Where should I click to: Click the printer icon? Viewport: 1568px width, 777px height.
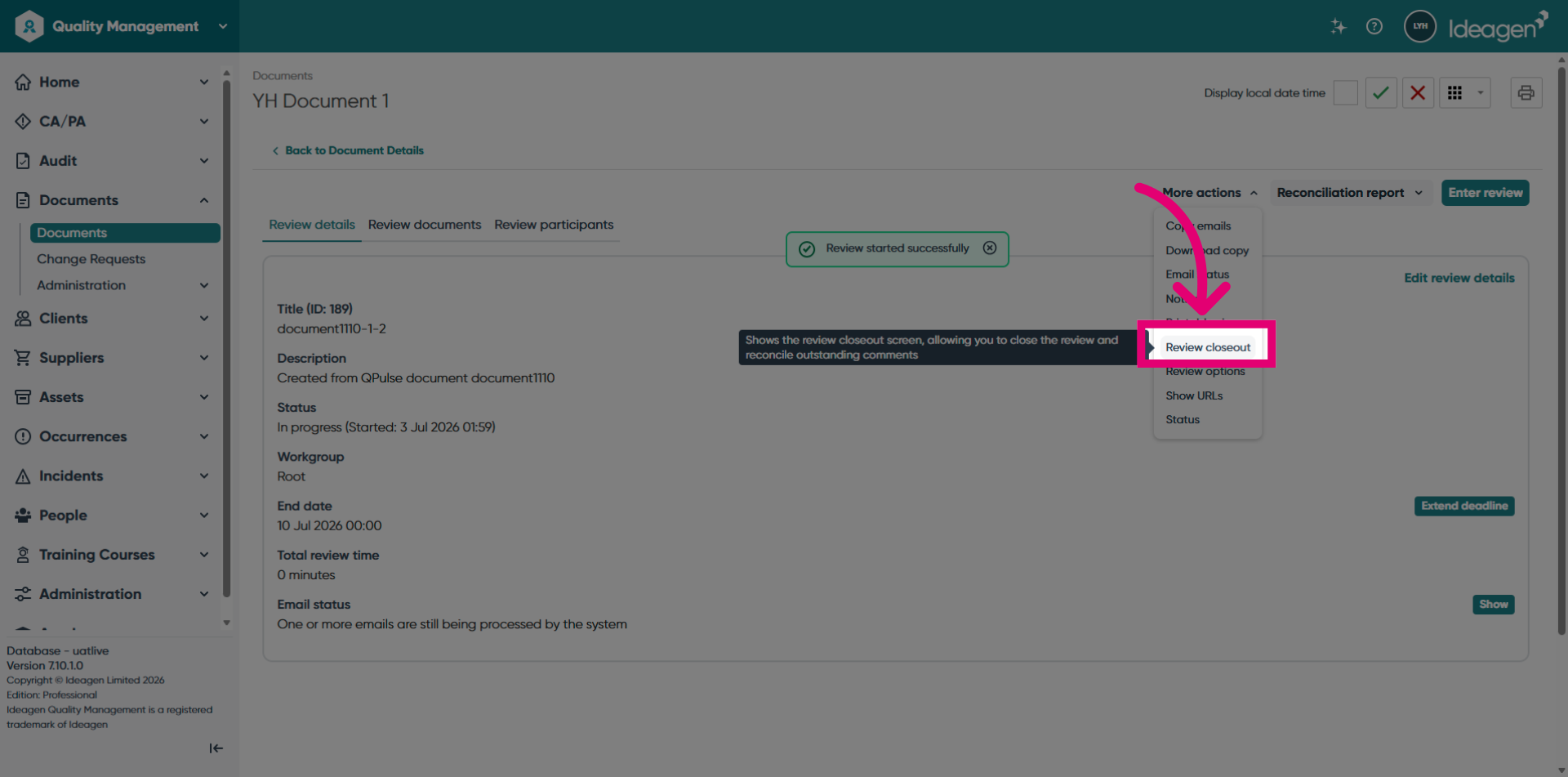[x=1526, y=93]
